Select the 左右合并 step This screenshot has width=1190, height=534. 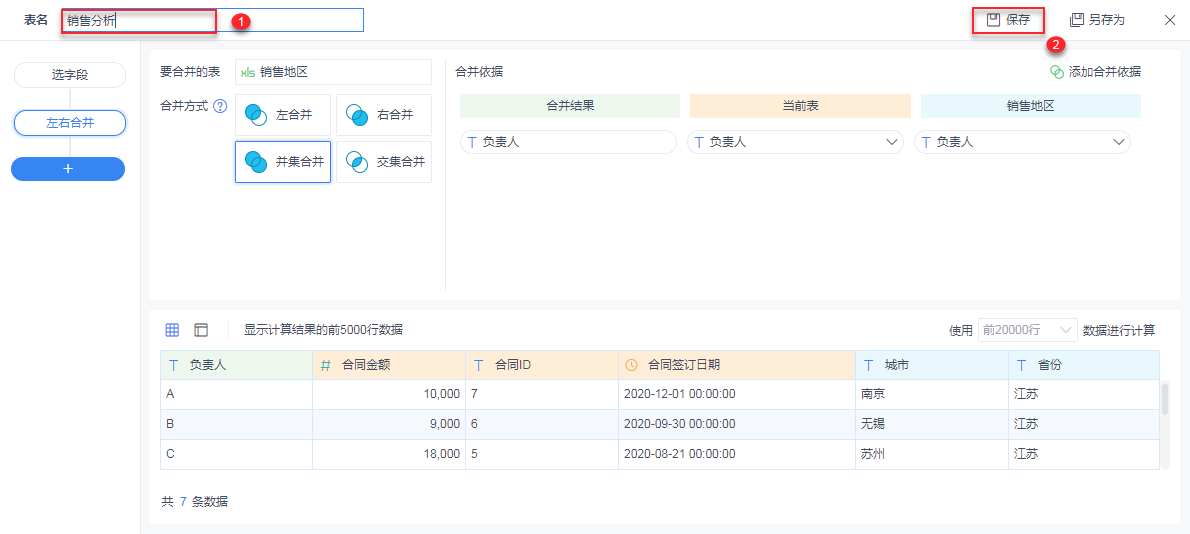click(x=69, y=123)
